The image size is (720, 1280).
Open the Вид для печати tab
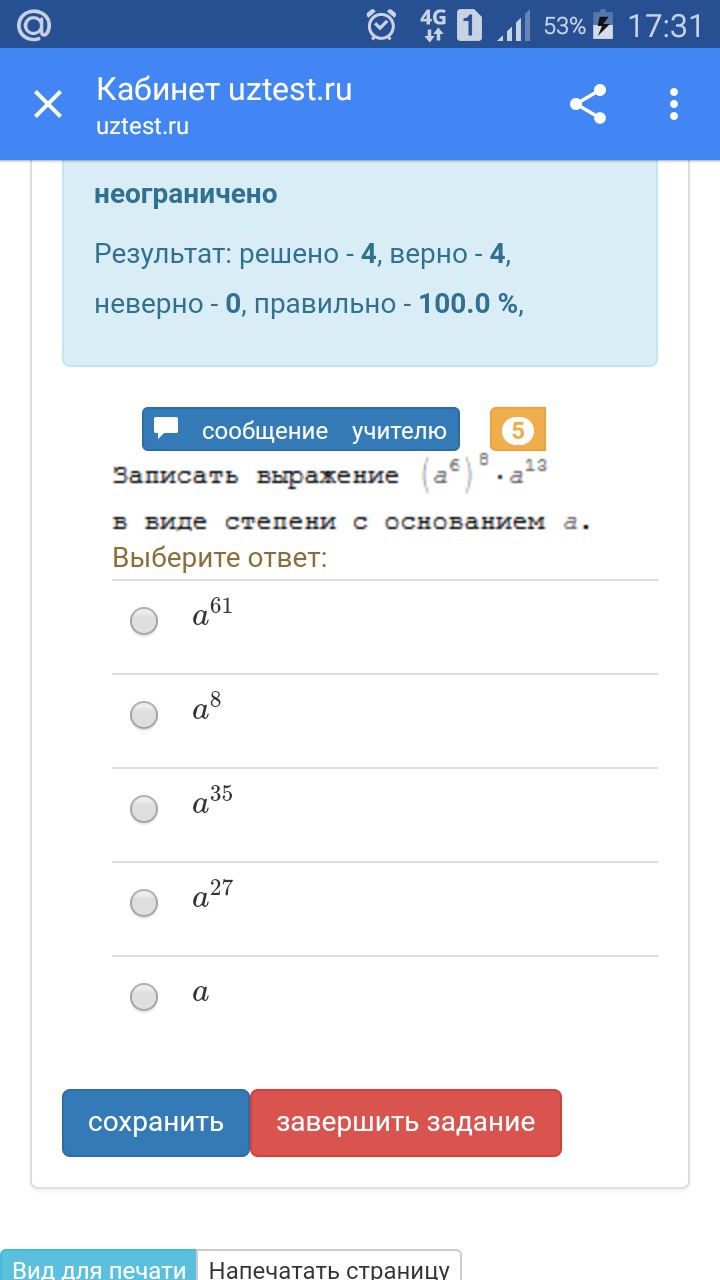[x=99, y=1266]
